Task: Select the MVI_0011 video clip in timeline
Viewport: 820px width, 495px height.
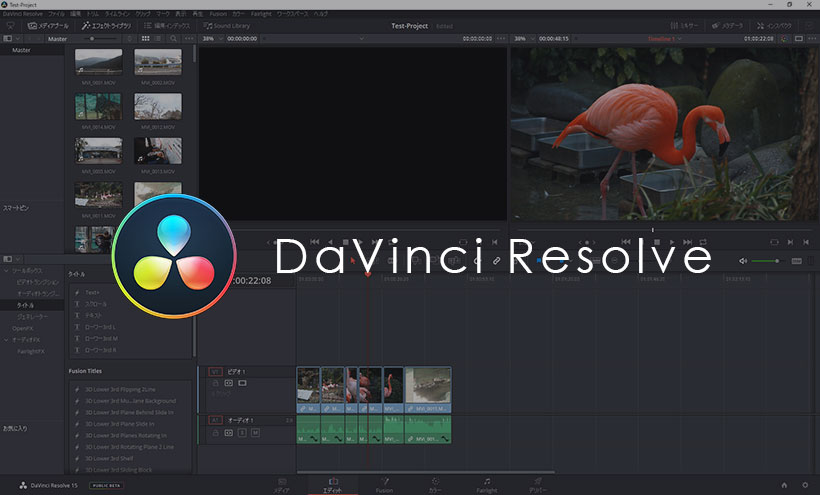Action: pos(428,389)
